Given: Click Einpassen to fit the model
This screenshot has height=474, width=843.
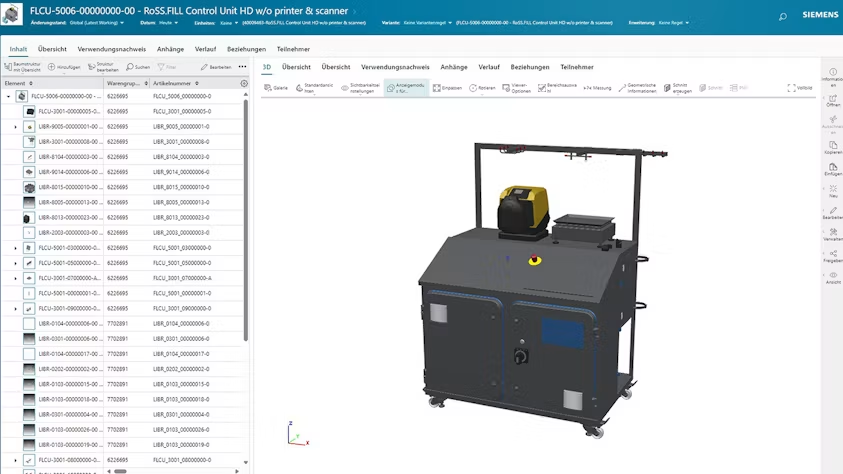Looking at the screenshot, I should click(447, 88).
